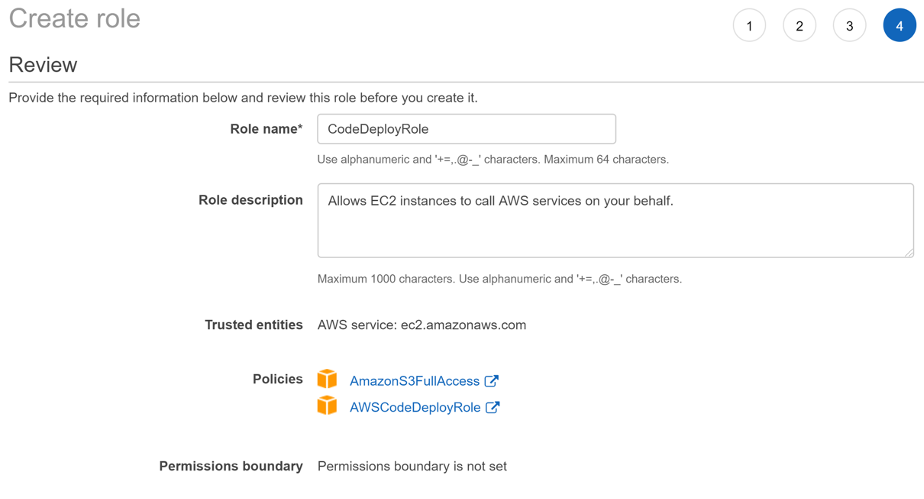Click the Role description label

pos(250,200)
